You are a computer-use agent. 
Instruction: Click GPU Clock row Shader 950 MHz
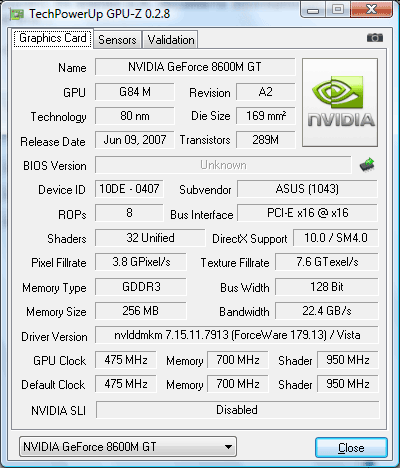click(x=348, y=360)
